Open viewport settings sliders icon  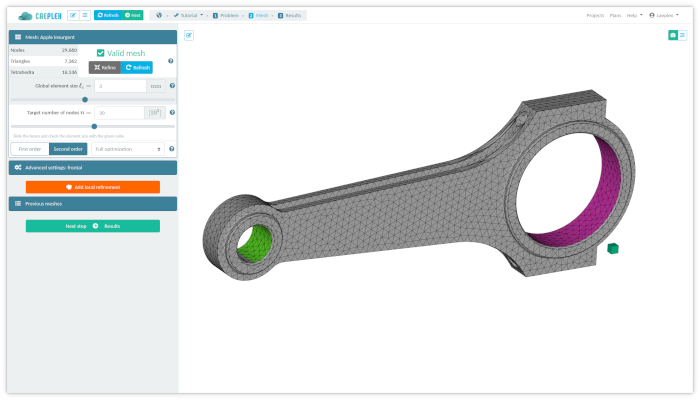683,35
